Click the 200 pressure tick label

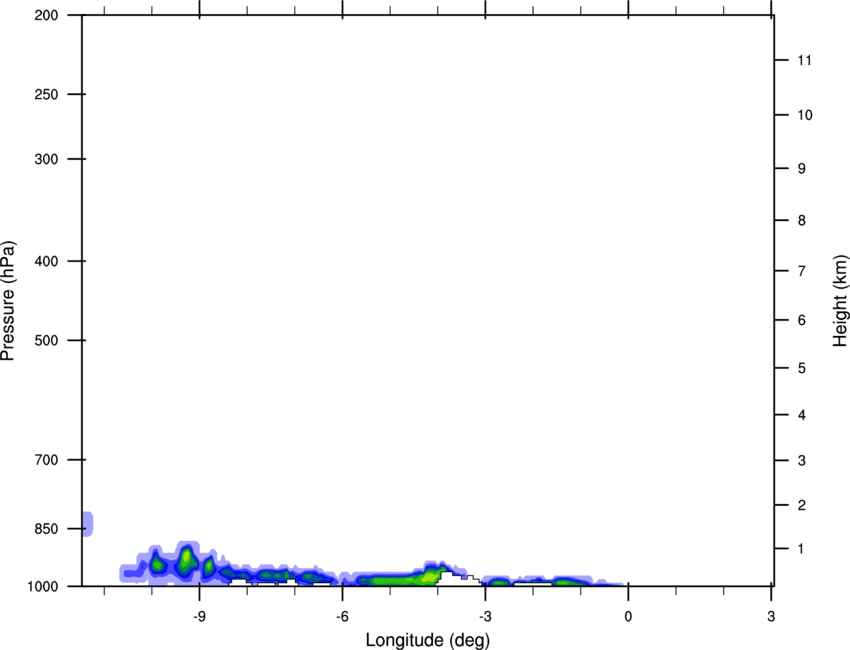46,15
